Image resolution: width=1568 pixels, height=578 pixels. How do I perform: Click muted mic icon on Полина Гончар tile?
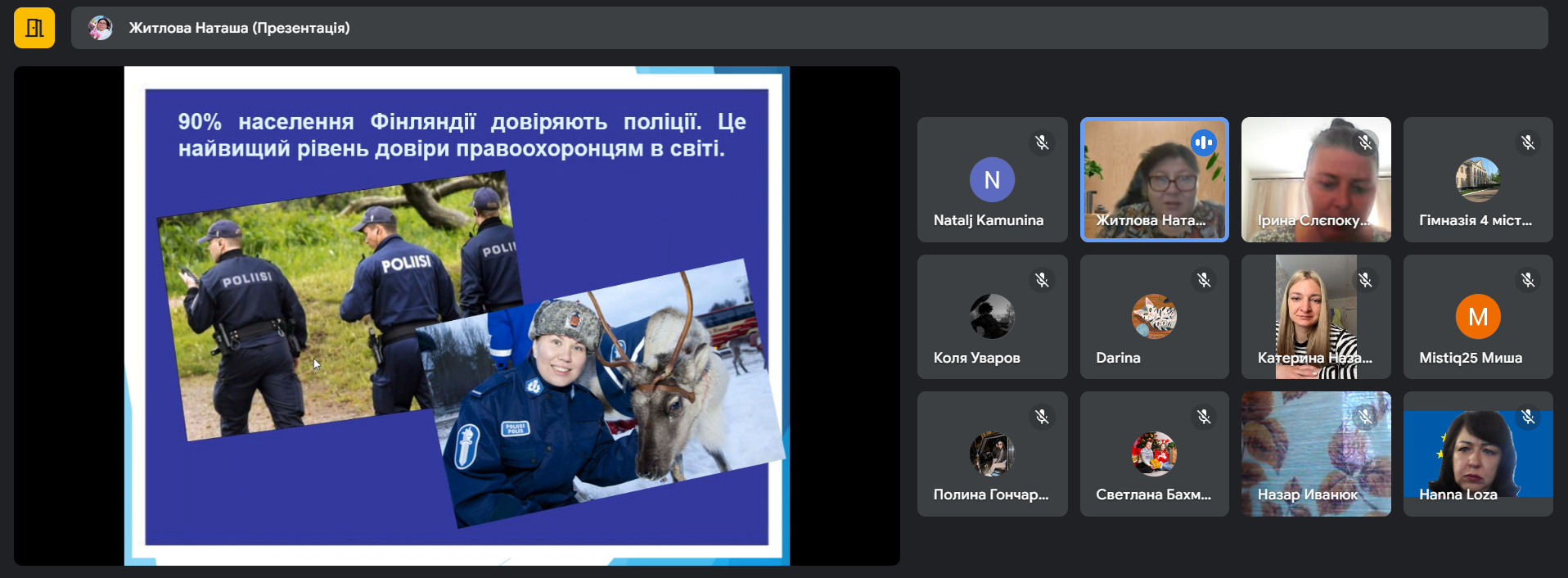coord(1041,417)
